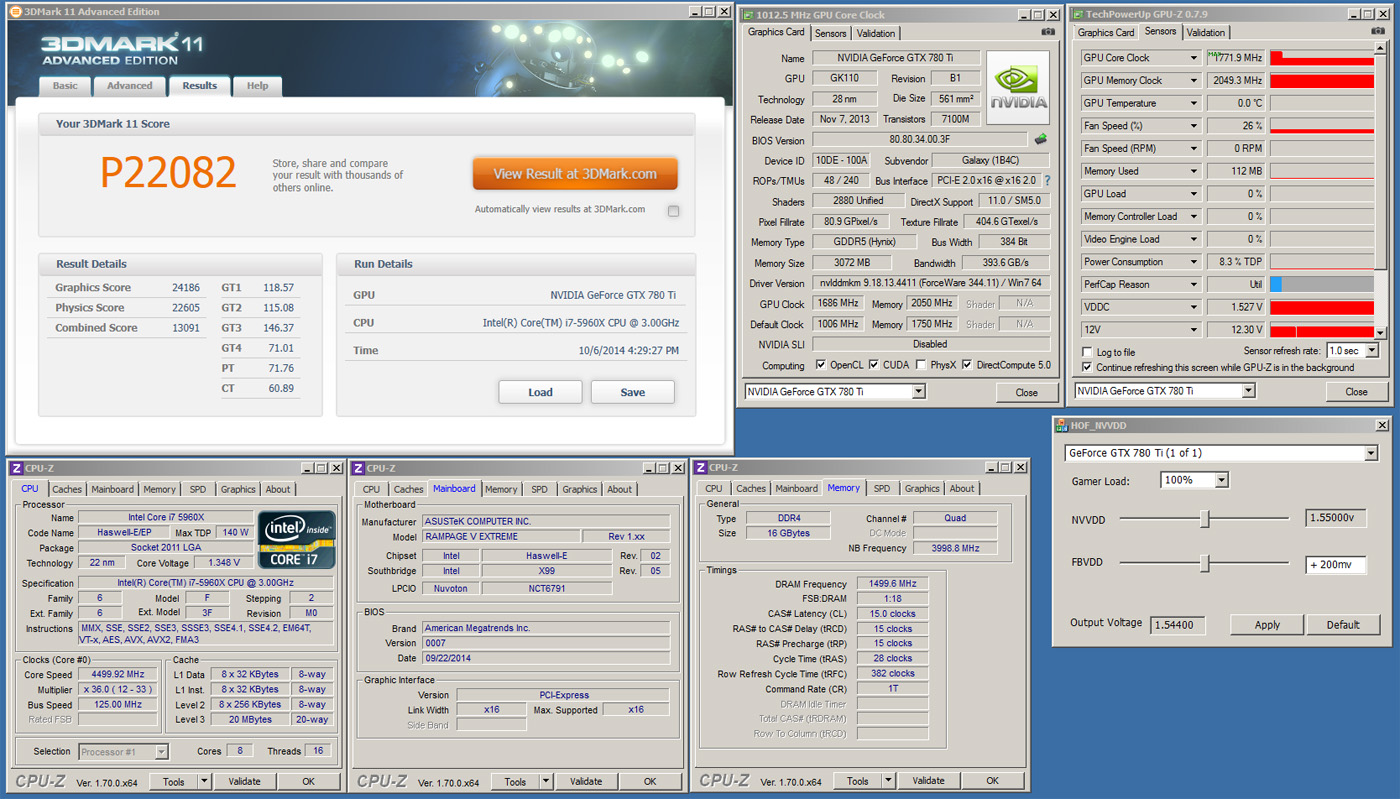The image size is (1400, 799).
Task: Click the VDDC sensor graph bar
Action: (x=1322, y=307)
